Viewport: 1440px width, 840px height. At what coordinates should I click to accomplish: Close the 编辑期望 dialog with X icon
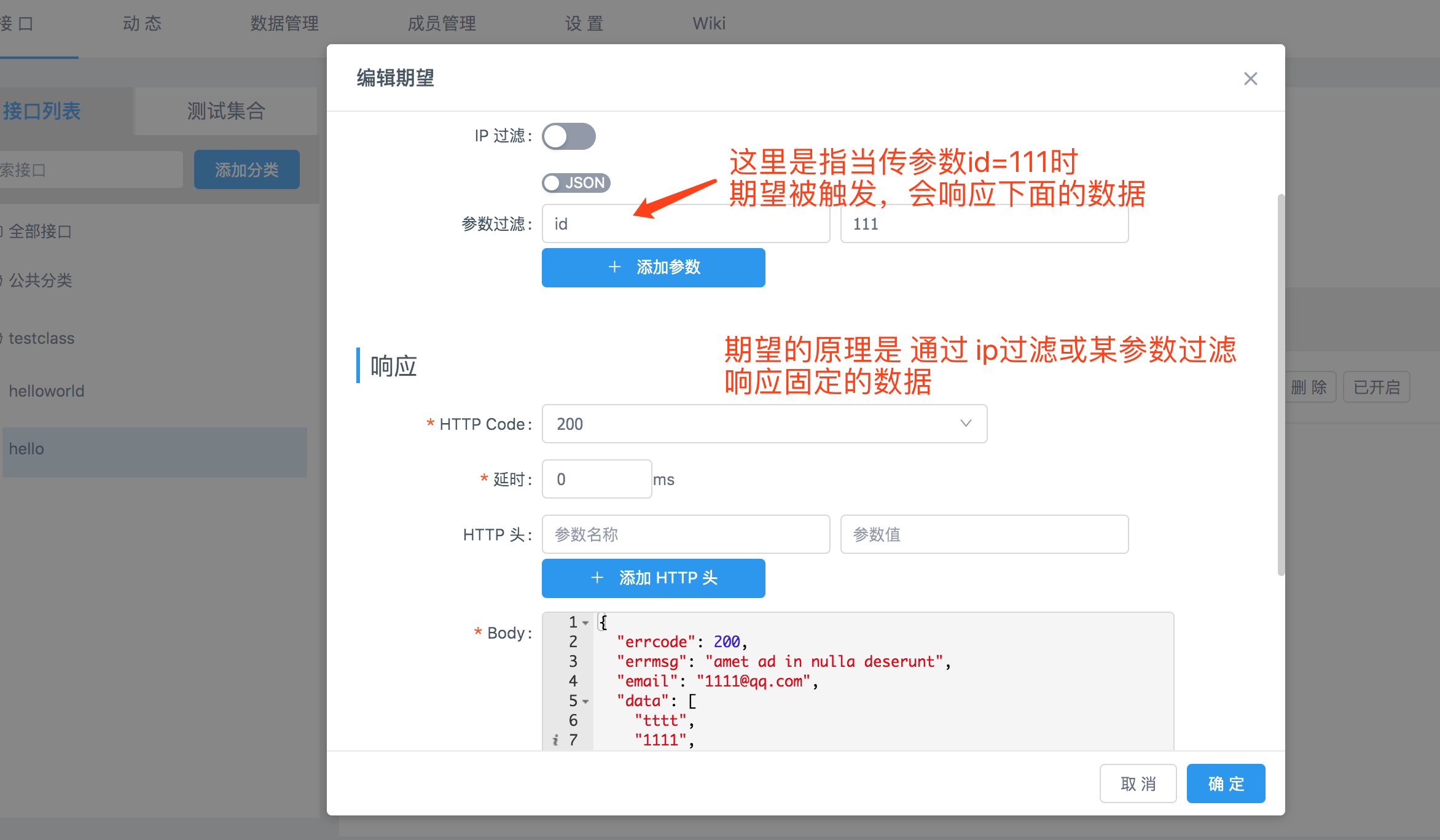click(1250, 79)
